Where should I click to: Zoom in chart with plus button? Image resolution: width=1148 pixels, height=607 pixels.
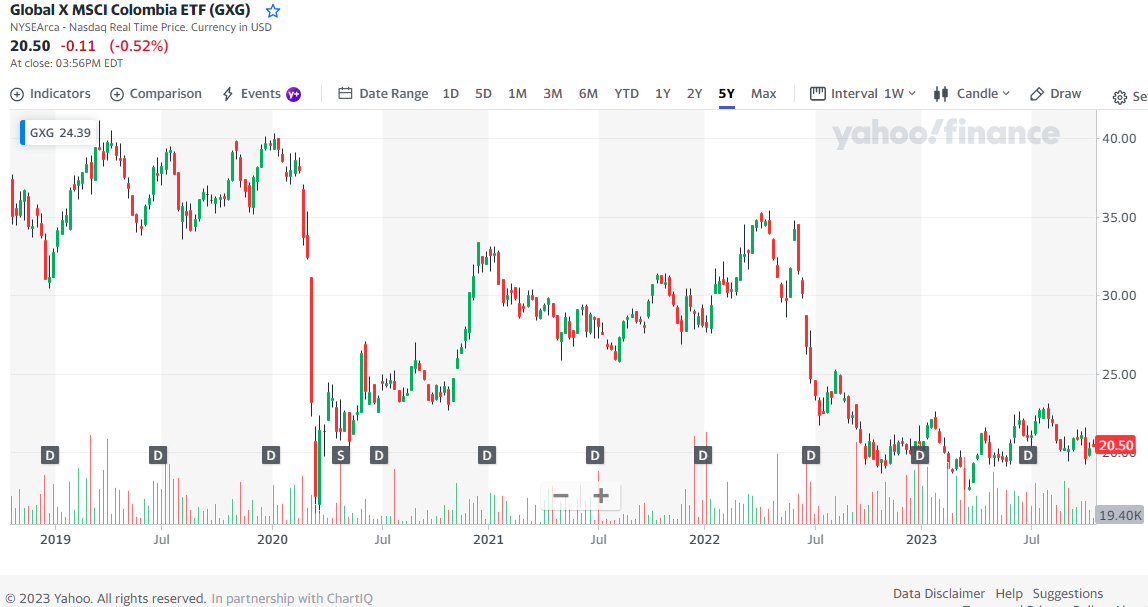tap(601, 496)
